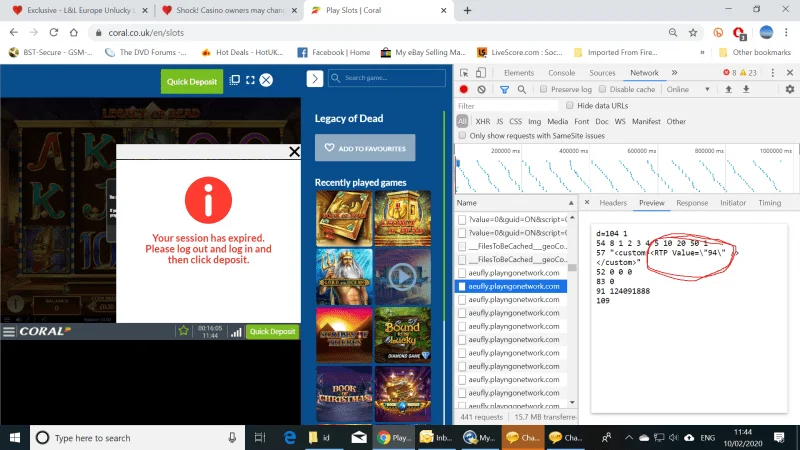Toggle the device toolbar icon in DevTools

point(481,73)
